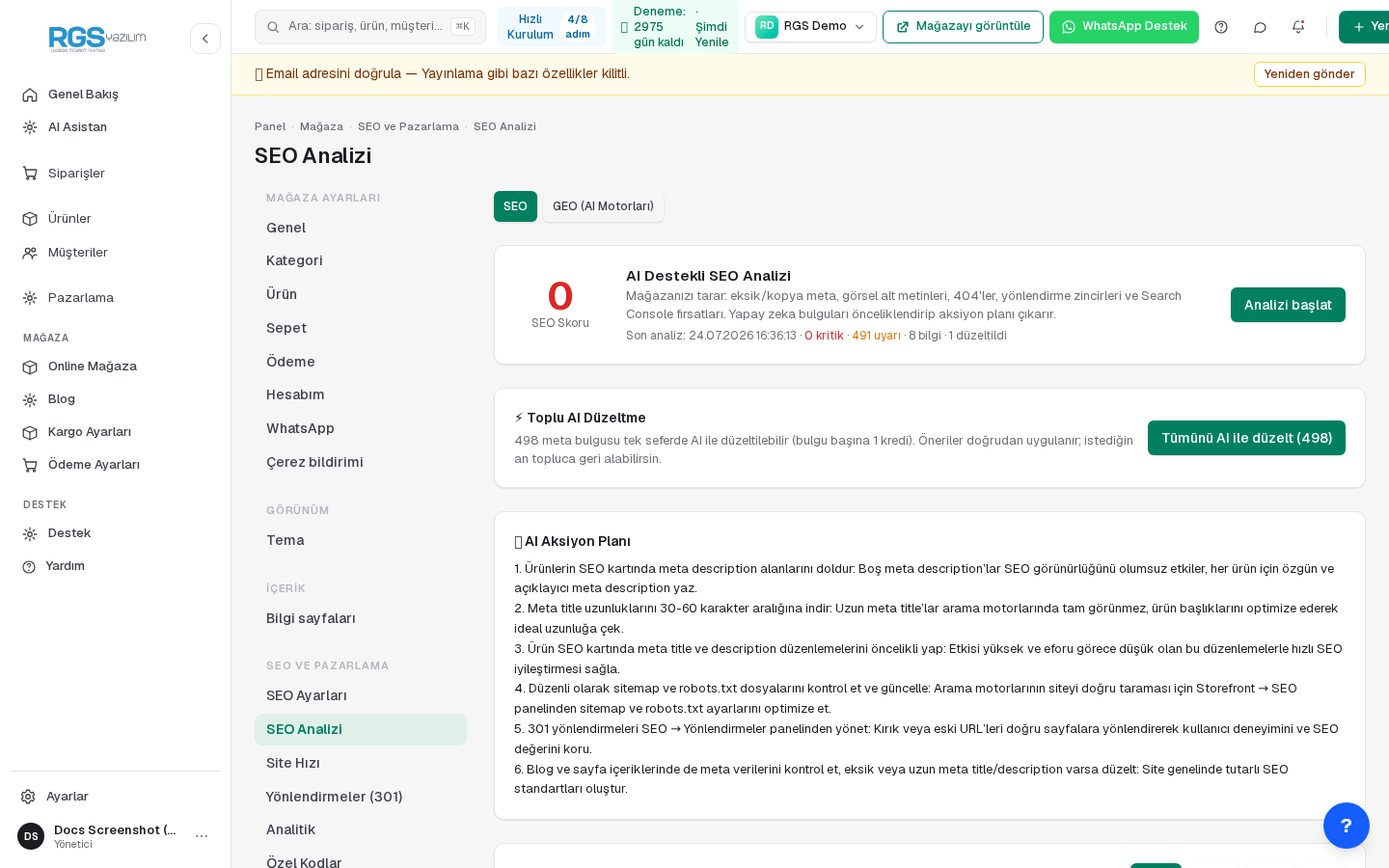Click the blue floating help question button
Viewport: 1389px width, 868px height.
click(x=1347, y=826)
